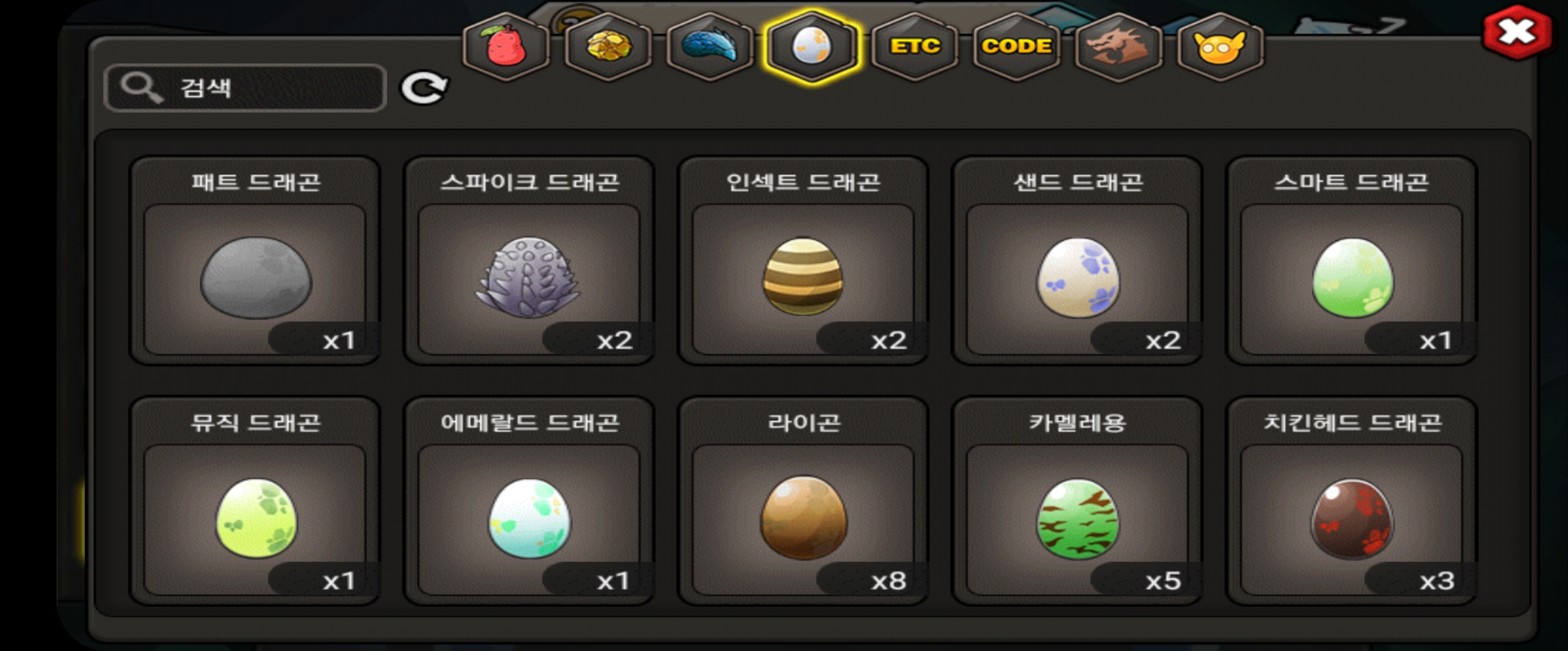Screen dimensions: 1568x651
Task: Select the 치킨헤드 드래곤 dark red egg
Action: 1352,501
